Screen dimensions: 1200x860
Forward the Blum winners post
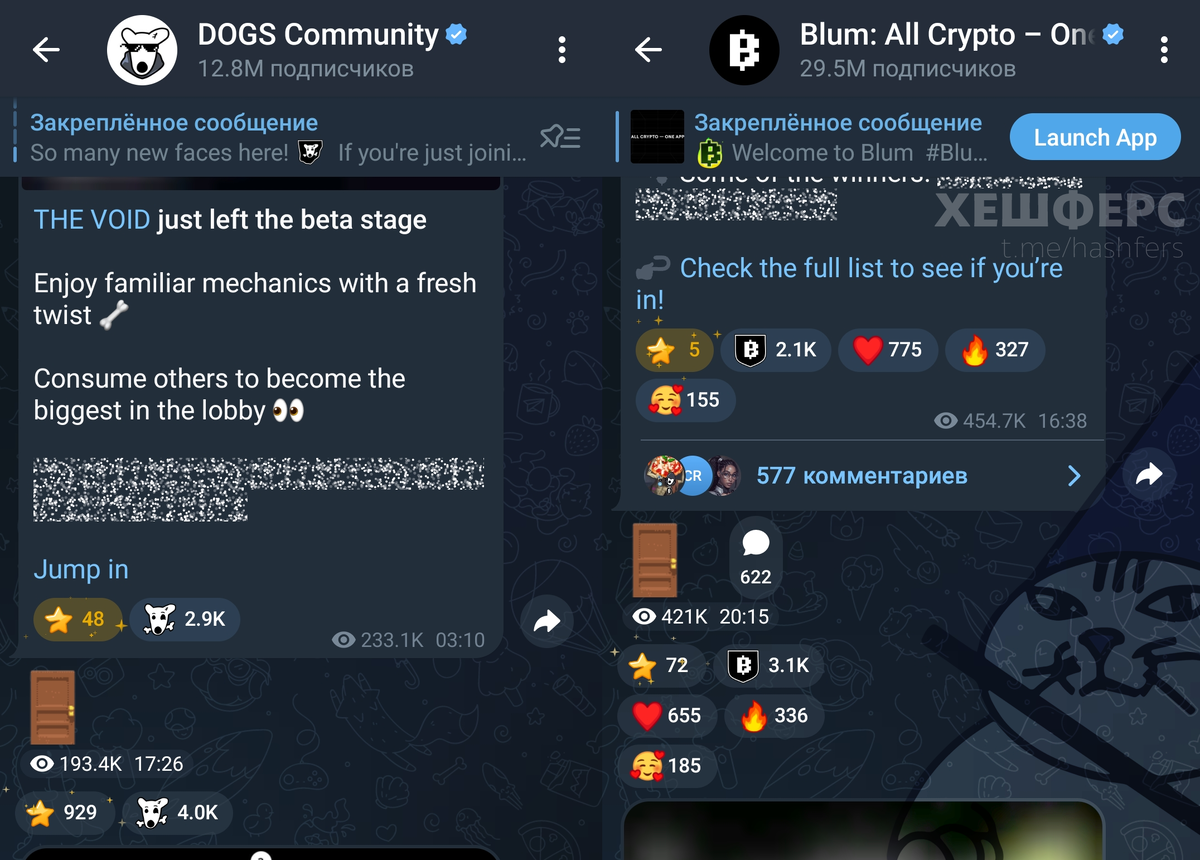1149,475
